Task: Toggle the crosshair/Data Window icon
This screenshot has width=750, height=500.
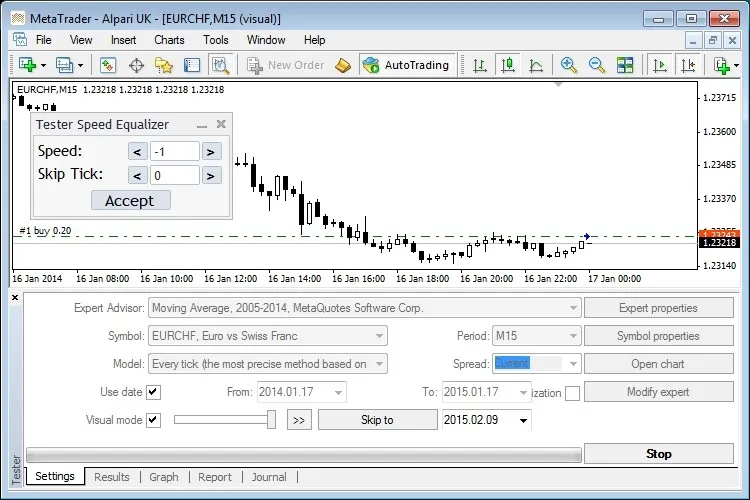Action: point(136,65)
